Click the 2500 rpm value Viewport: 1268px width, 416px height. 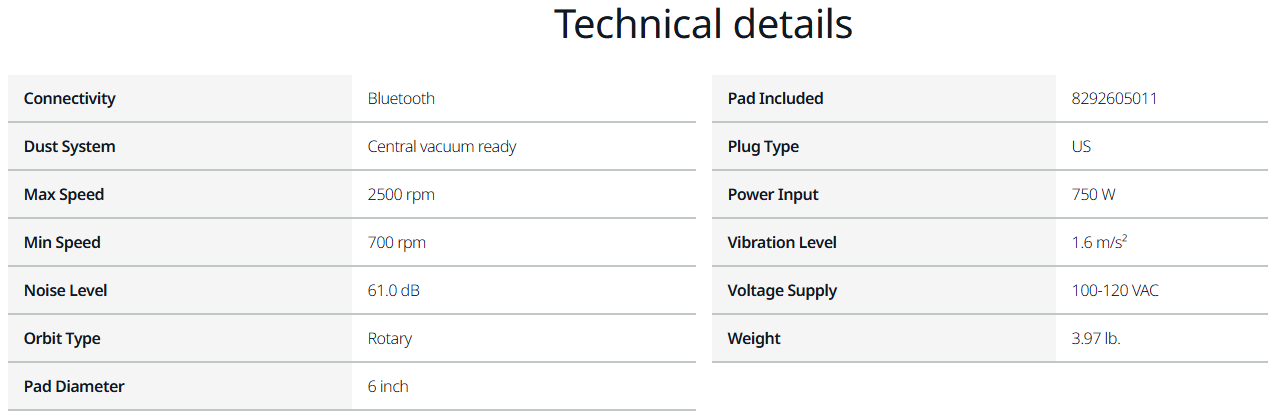(x=401, y=194)
